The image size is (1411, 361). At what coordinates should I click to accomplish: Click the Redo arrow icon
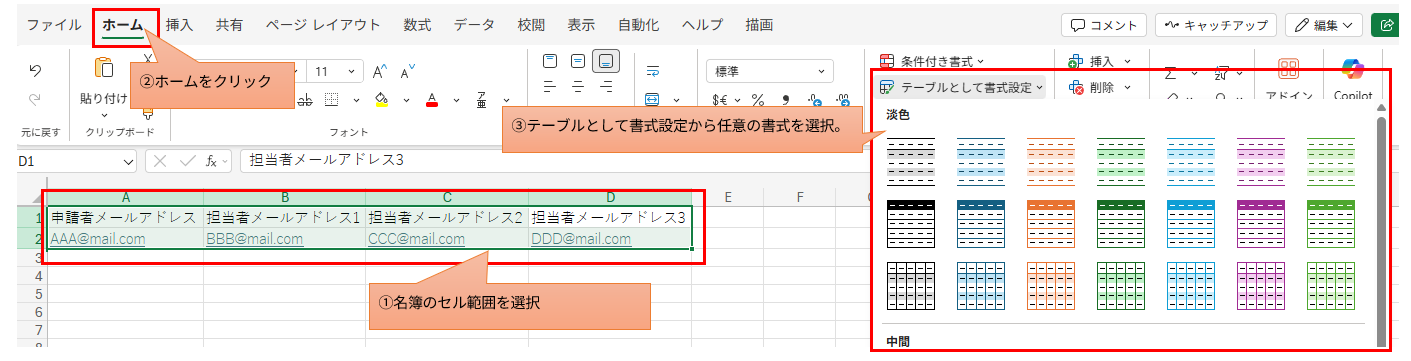tap(35, 99)
